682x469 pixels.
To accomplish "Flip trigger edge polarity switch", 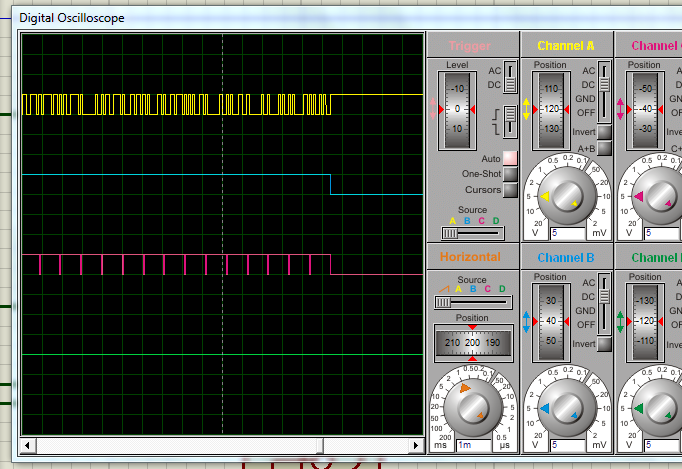I will point(510,122).
